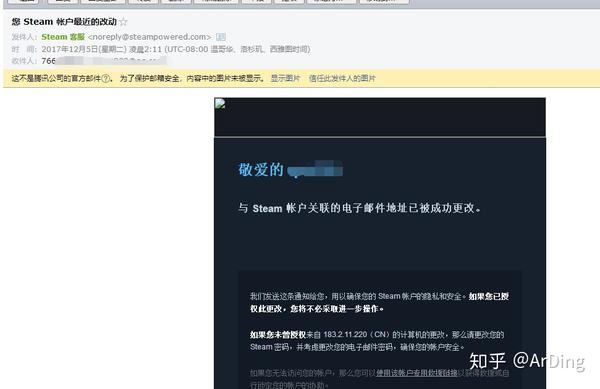Click 信任此发件人的图片 link
The width and height of the screenshot is (600, 389).
342,78
